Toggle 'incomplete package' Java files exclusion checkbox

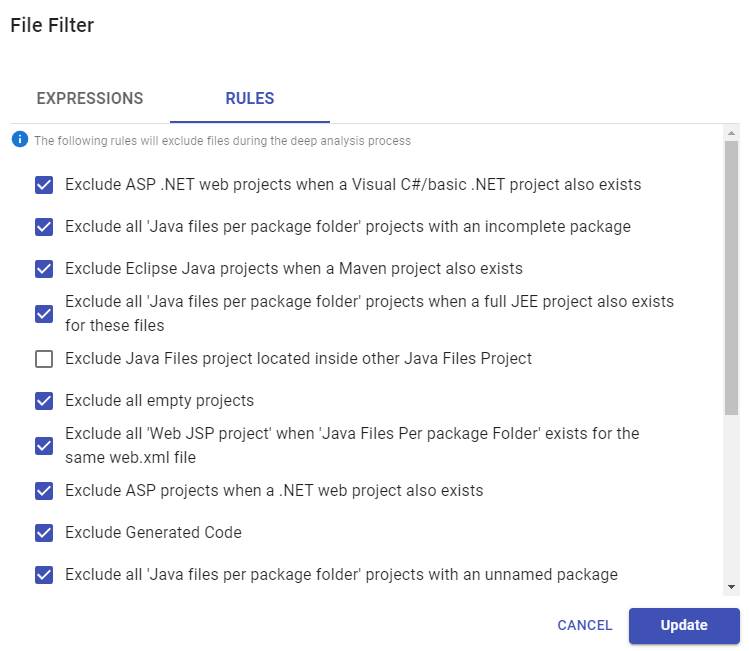(44, 227)
